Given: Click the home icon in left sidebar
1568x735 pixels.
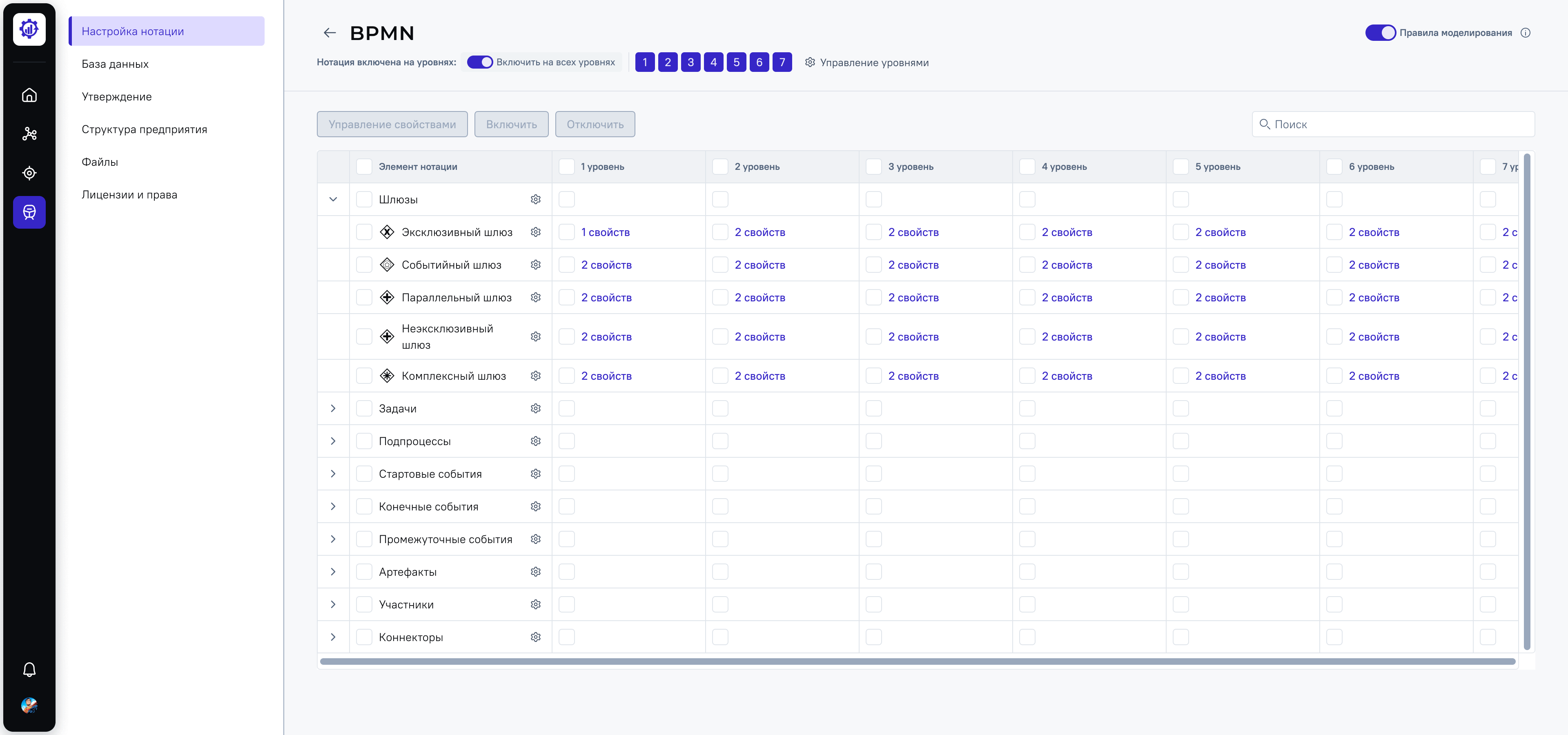Looking at the screenshot, I should tap(29, 95).
